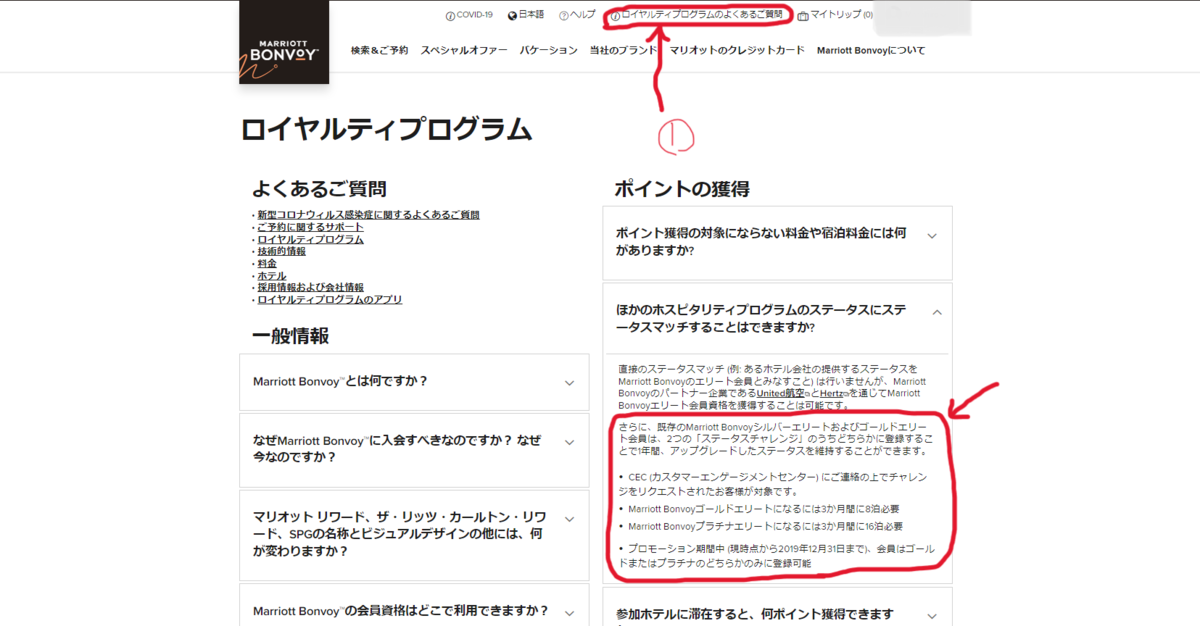Screen dimensions: 1200x626
Task: Click the マイトリップ link text
Action: pos(835,15)
